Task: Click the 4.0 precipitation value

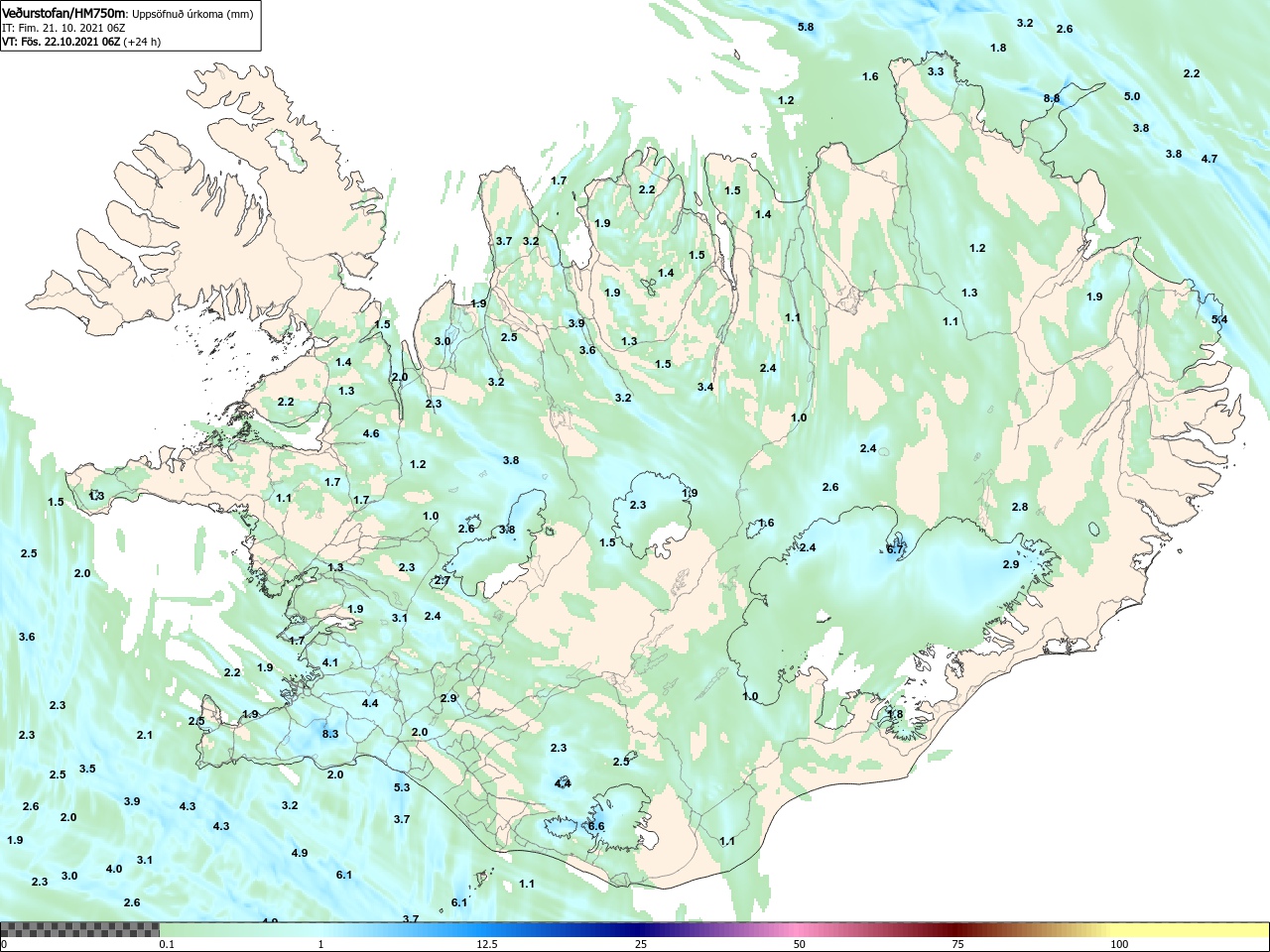Action: tap(114, 869)
